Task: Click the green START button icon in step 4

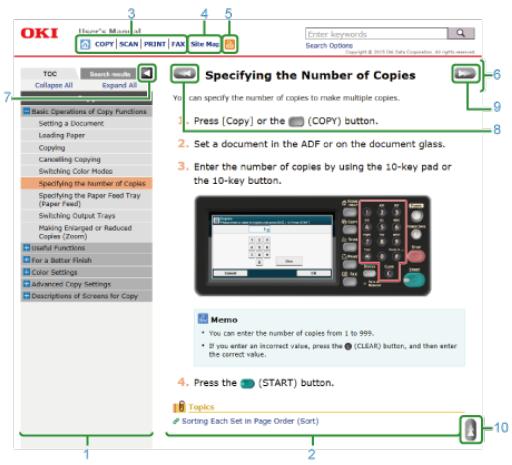Action: [247, 384]
